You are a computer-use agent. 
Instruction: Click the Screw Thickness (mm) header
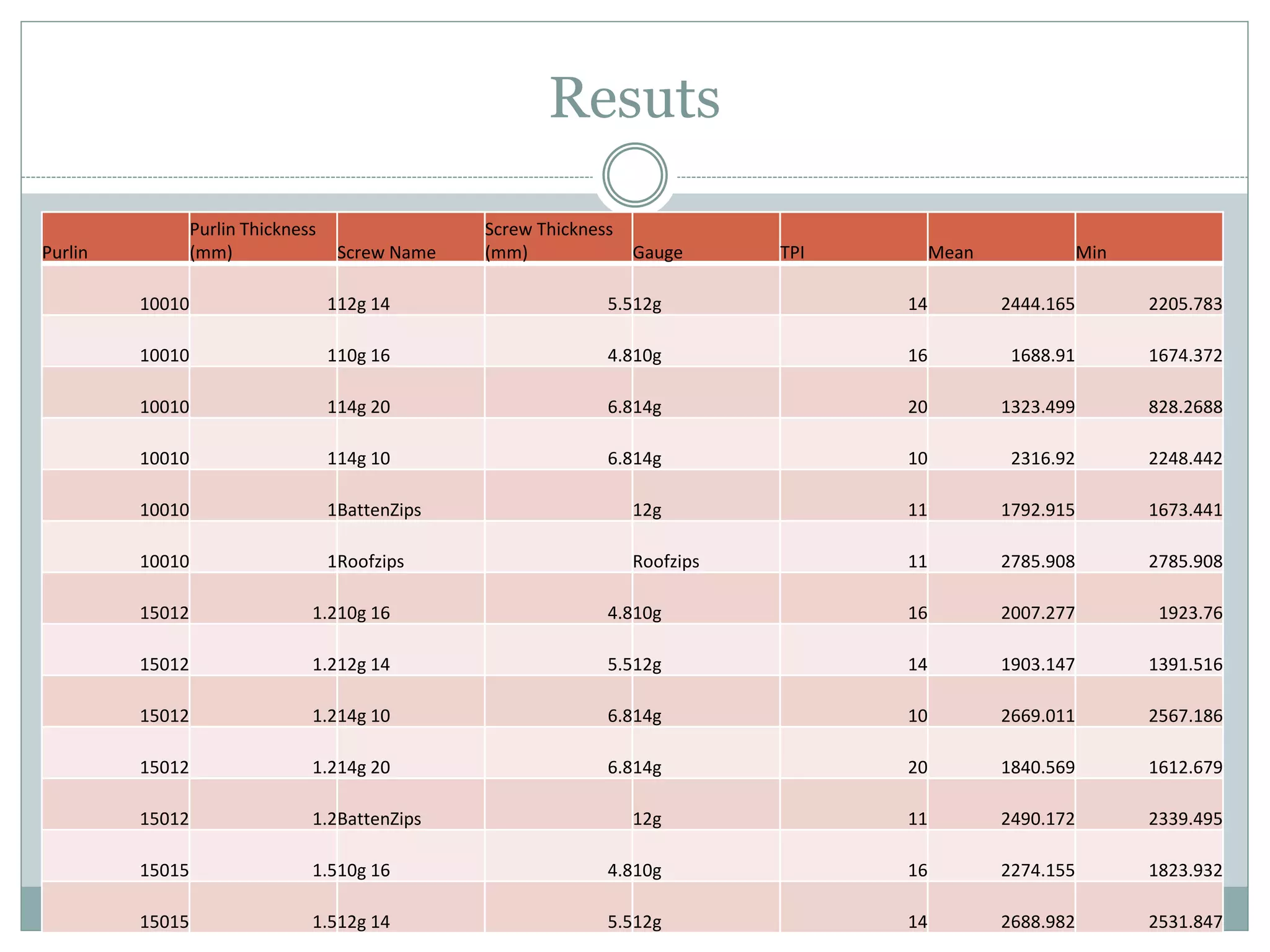pos(558,237)
